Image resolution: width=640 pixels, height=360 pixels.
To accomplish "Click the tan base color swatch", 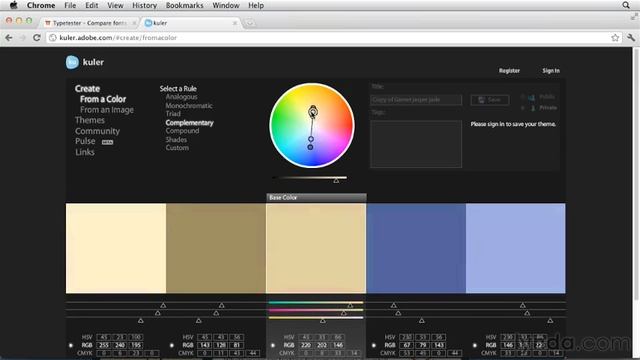I will [x=316, y=248].
